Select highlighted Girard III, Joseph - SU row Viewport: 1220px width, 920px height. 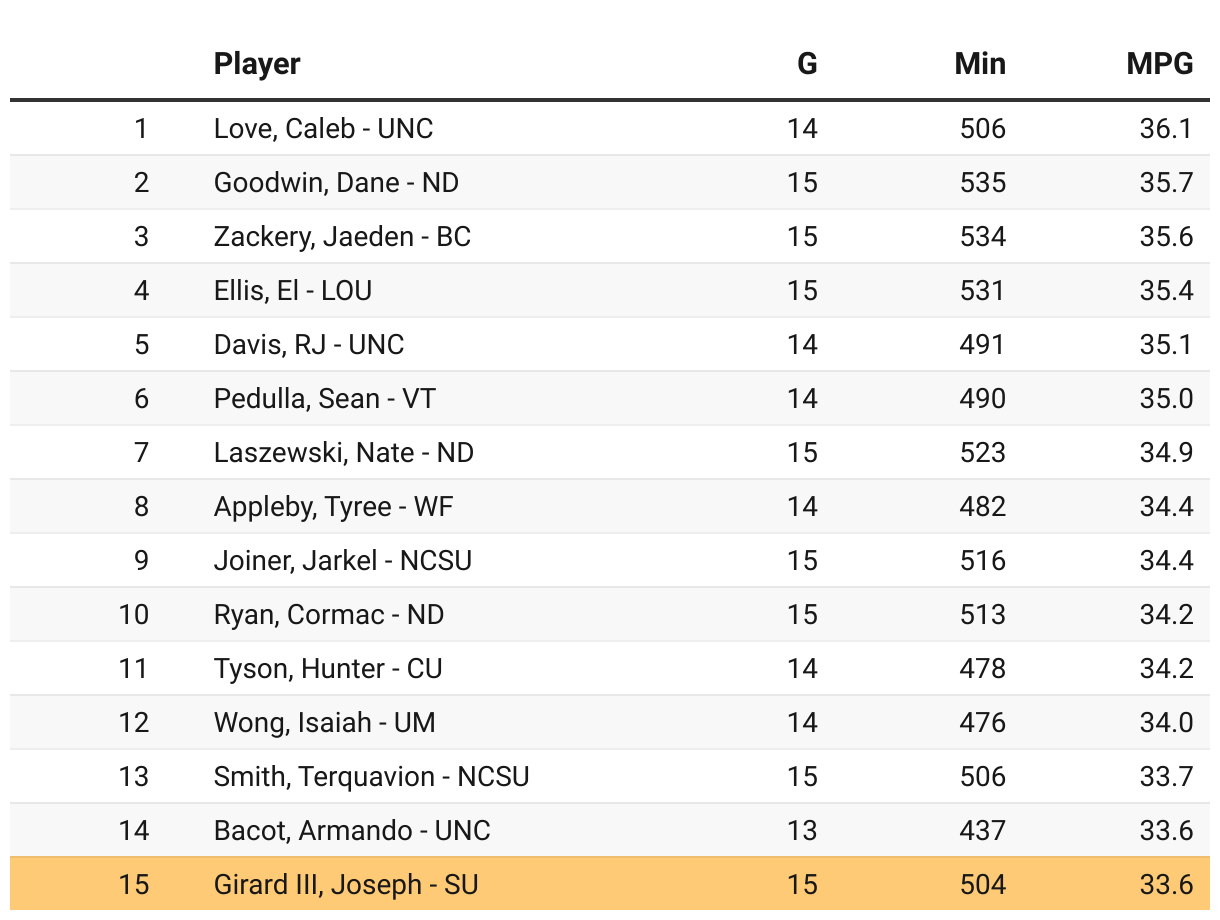coord(346,885)
